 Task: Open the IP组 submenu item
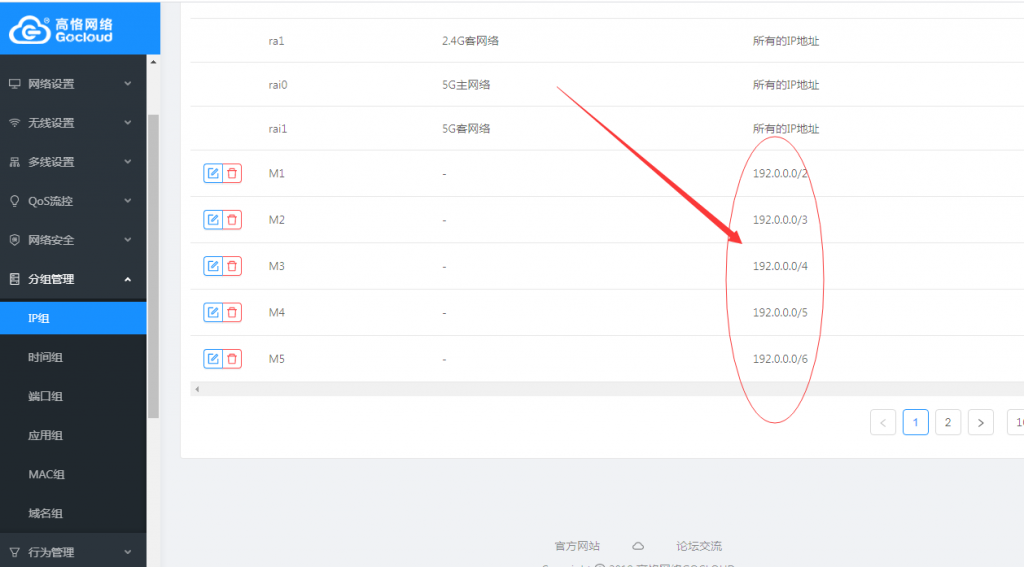point(73,318)
